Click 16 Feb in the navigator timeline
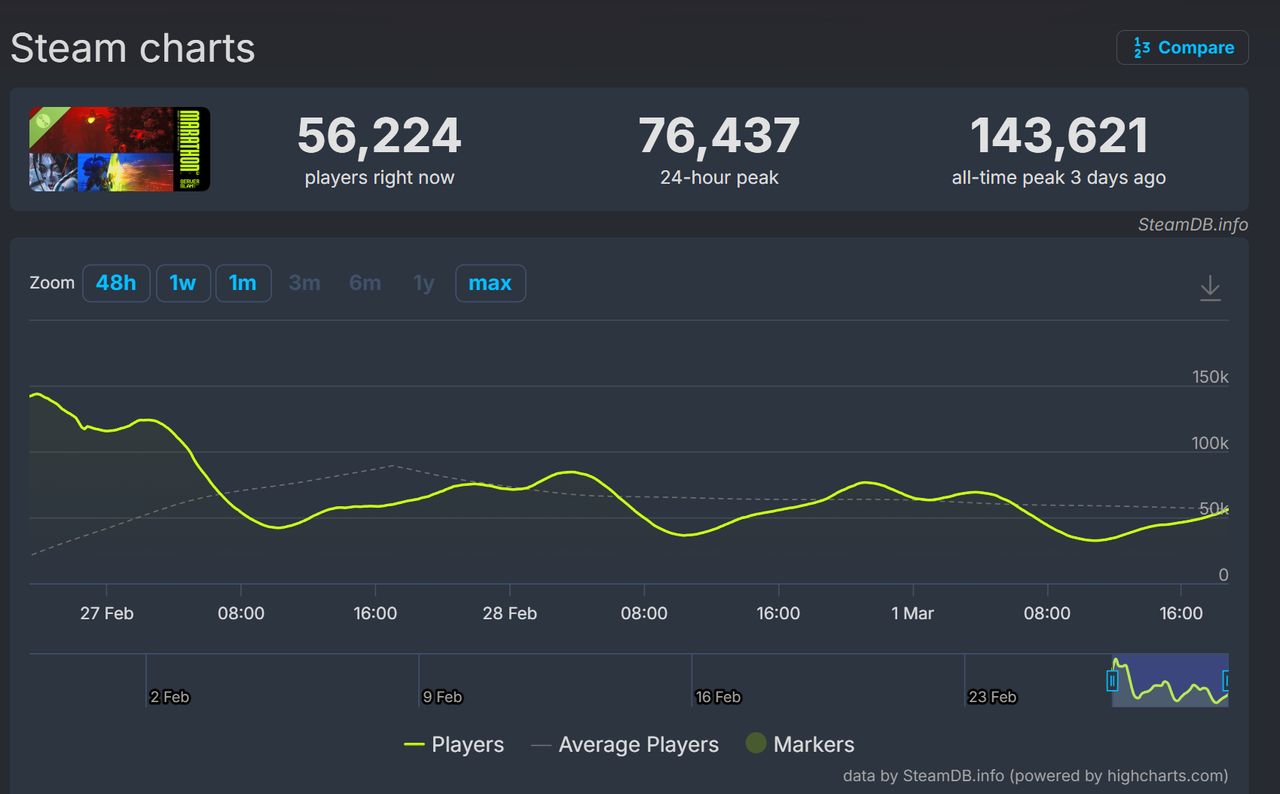Image resolution: width=1280 pixels, height=794 pixels. (718, 696)
